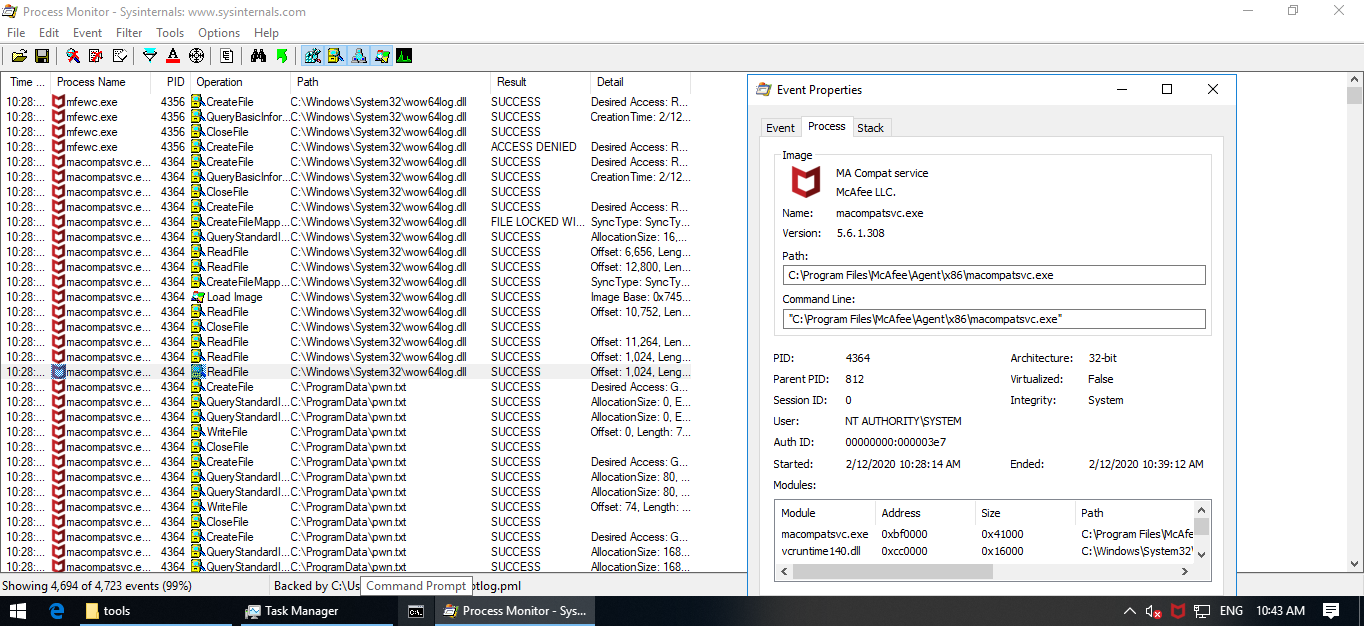The width and height of the screenshot is (1364, 626).
Task: Sort modules by the Address column header
Action: (x=924, y=513)
